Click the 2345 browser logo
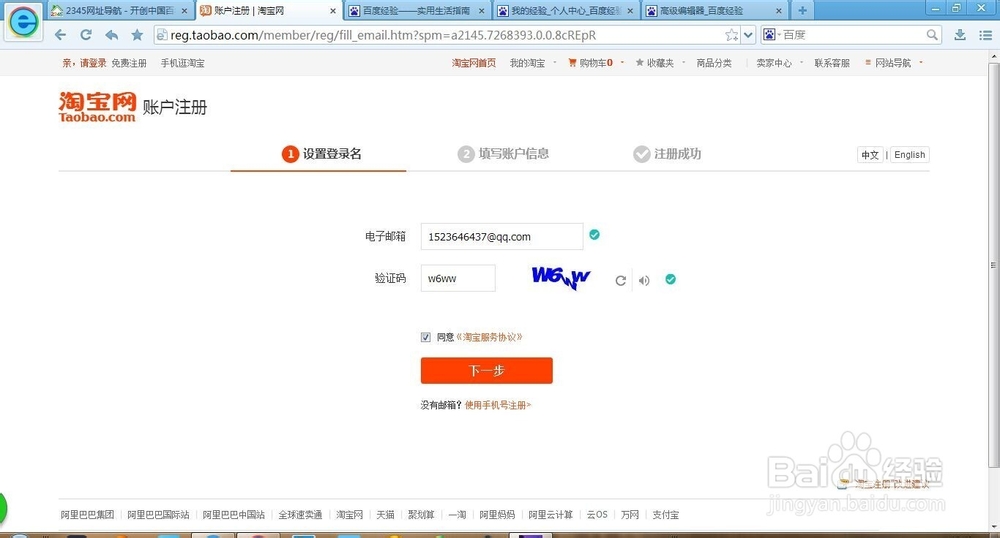Viewport: 1000px width, 538px height. (24, 22)
